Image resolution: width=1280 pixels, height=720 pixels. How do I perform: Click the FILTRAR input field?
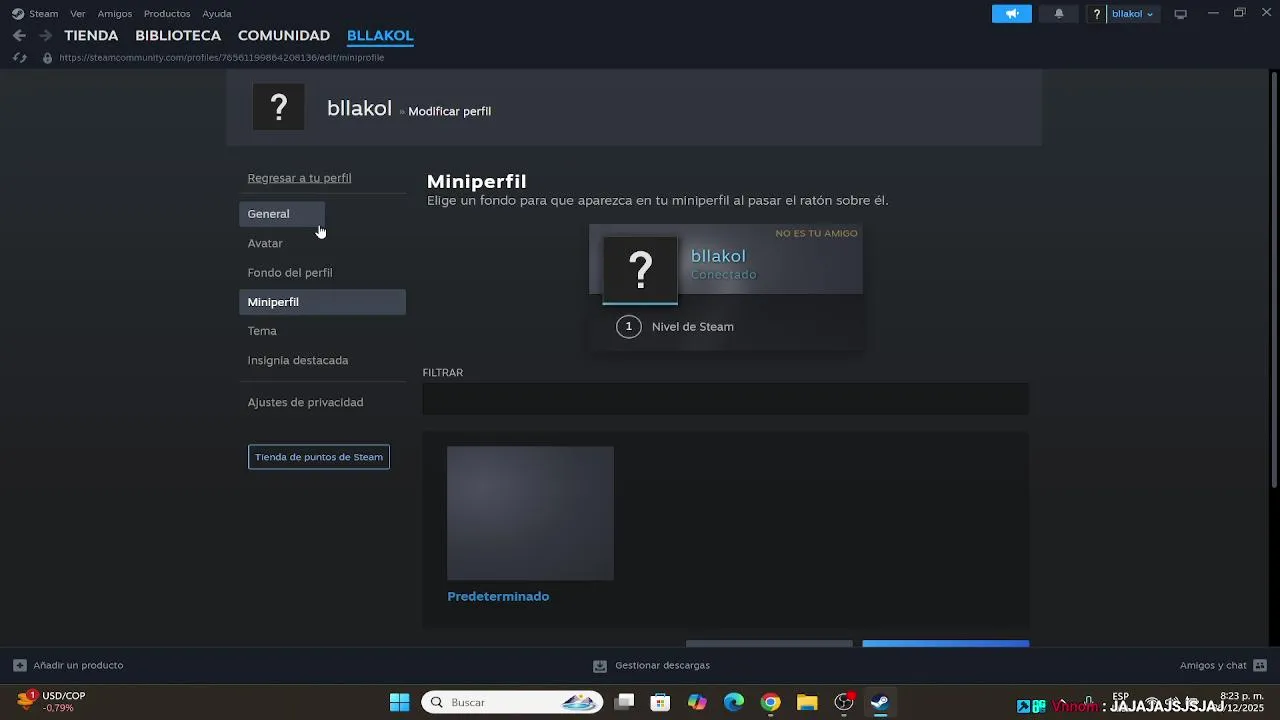click(726, 399)
